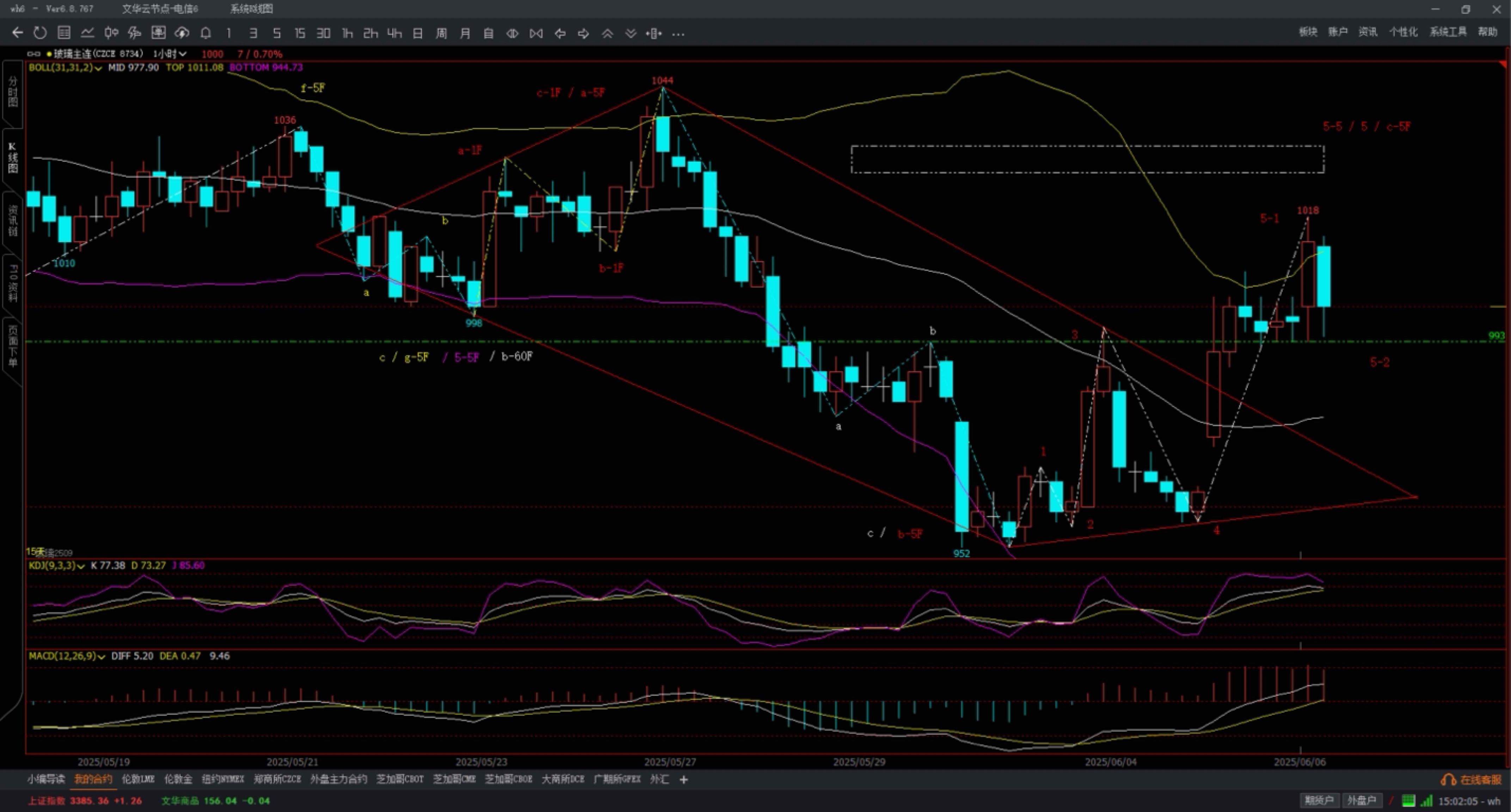Screen dimensions: 1511x812
Task: Switch to the daily 日 period
Action: click(418, 33)
